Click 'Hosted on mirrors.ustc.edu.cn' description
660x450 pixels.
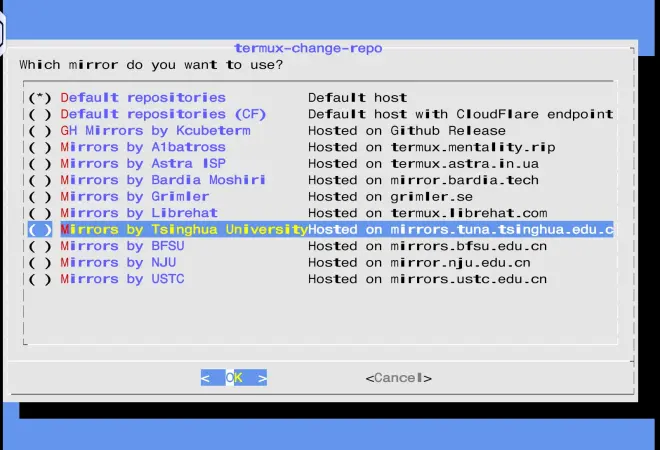[428, 278]
